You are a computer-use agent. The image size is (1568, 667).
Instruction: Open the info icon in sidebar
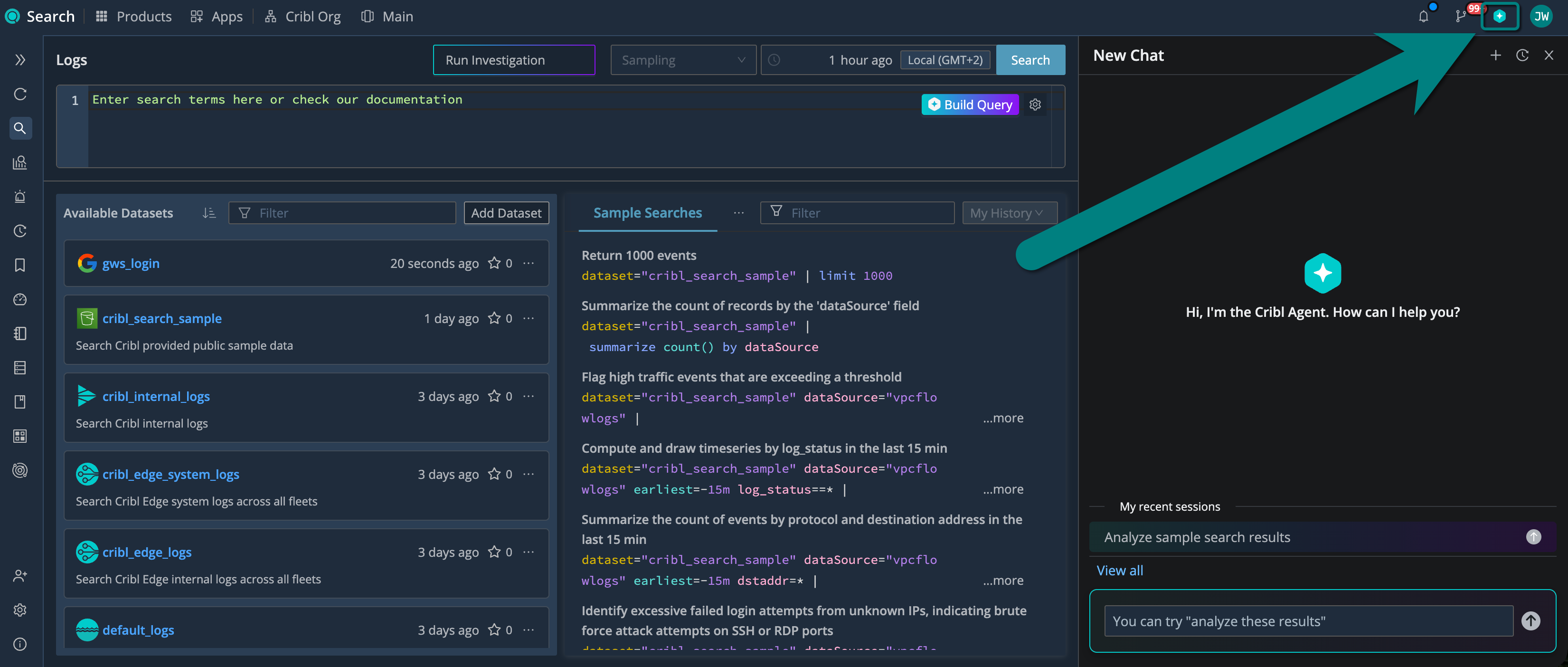coord(20,644)
